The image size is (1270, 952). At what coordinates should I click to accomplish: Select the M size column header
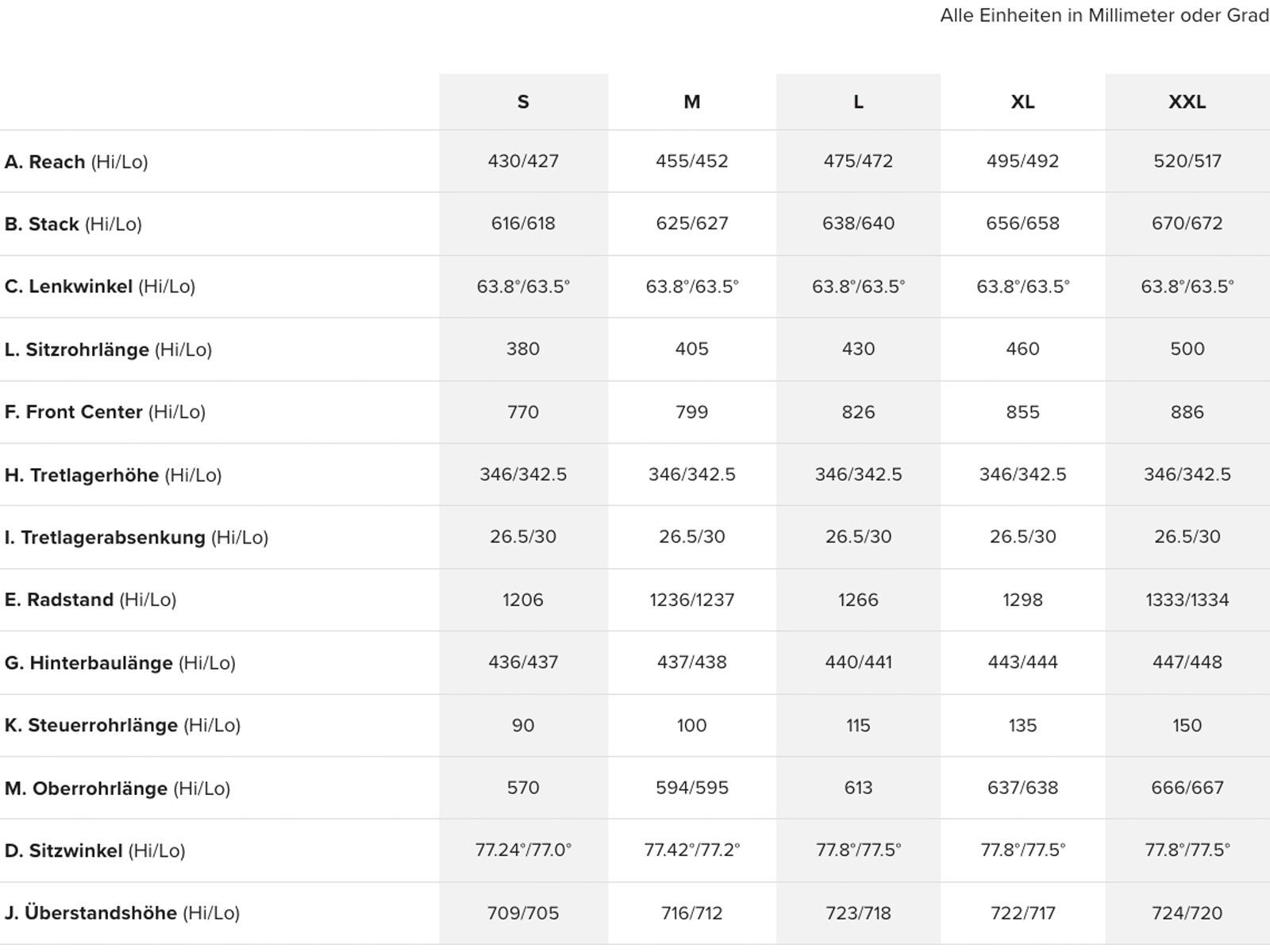(691, 102)
